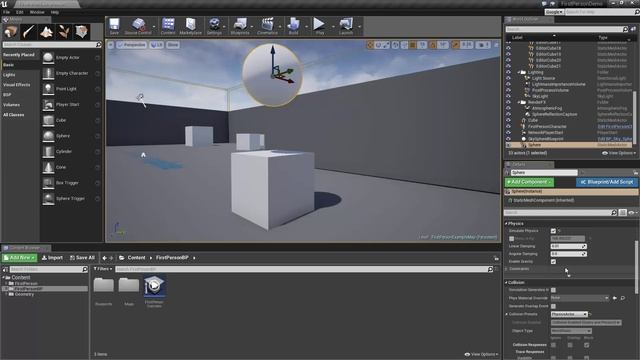
Task: Open the Help menu
Action: tap(54, 12)
